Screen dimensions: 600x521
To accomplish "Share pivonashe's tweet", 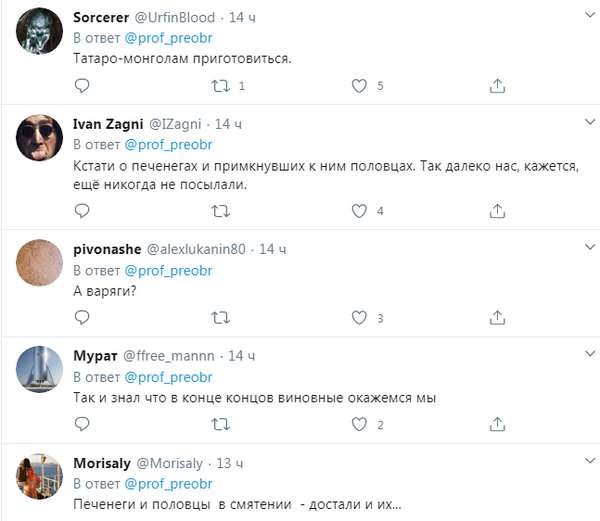I will (x=497, y=318).
